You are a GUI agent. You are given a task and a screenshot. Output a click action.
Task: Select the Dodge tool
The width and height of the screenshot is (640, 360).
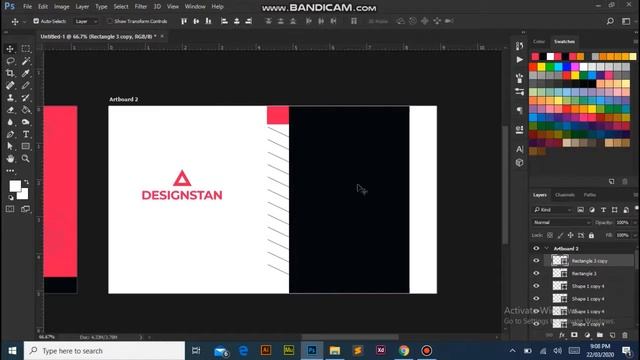click(x=26, y=122)
